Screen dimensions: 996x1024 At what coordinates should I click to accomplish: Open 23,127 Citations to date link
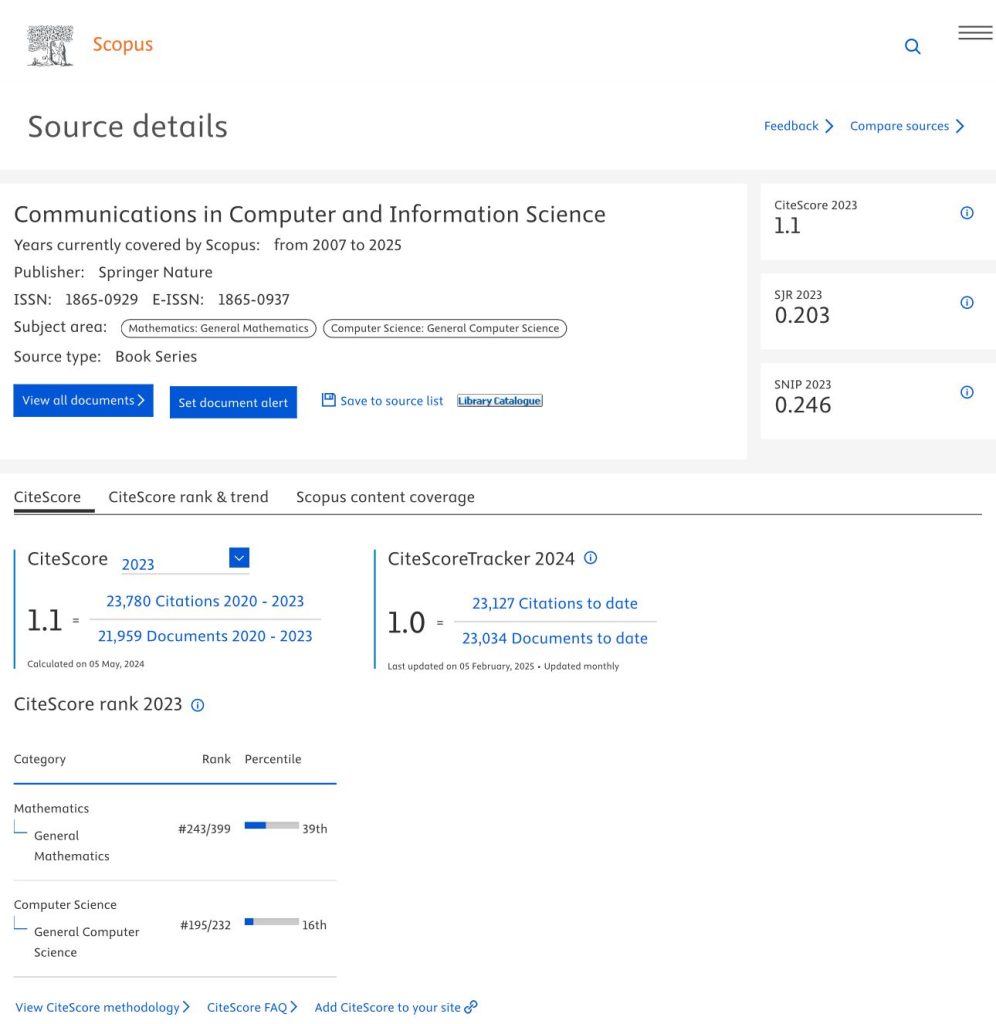click(x=554, y=603)
